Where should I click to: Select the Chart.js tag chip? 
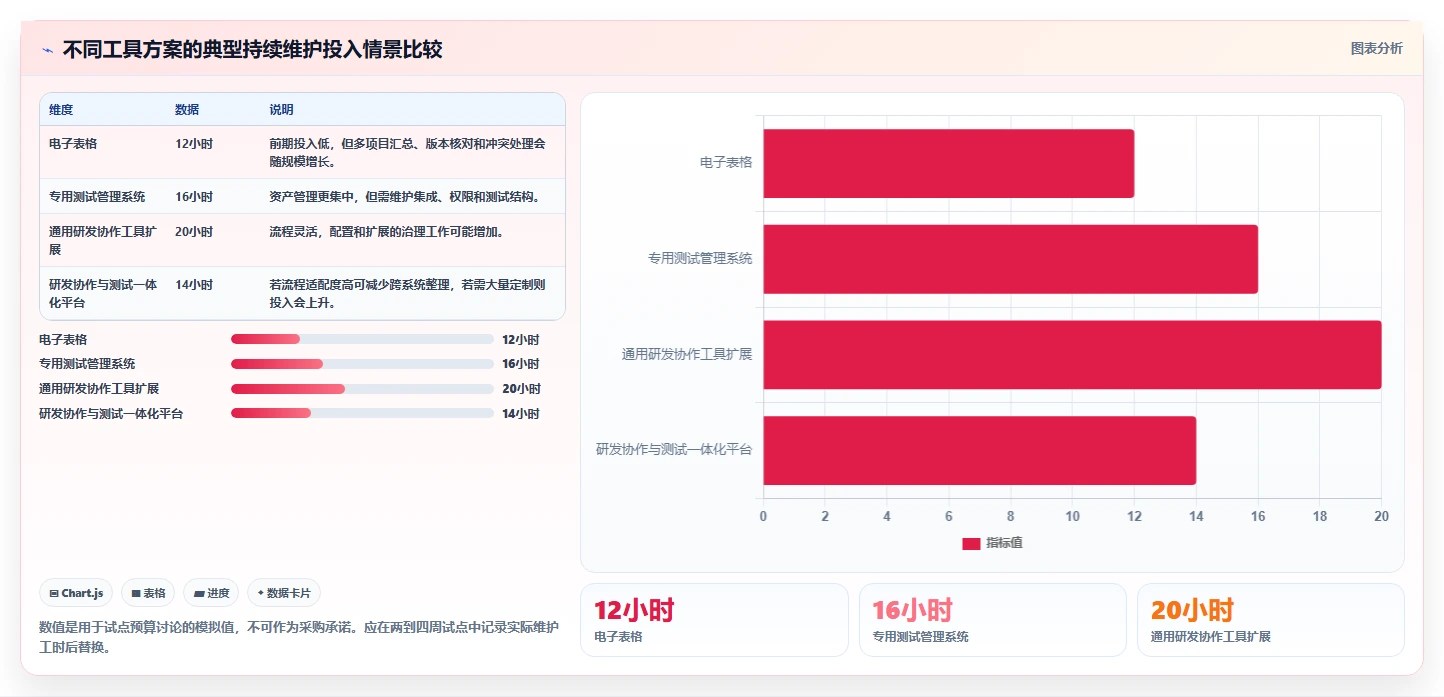(77, 593)
